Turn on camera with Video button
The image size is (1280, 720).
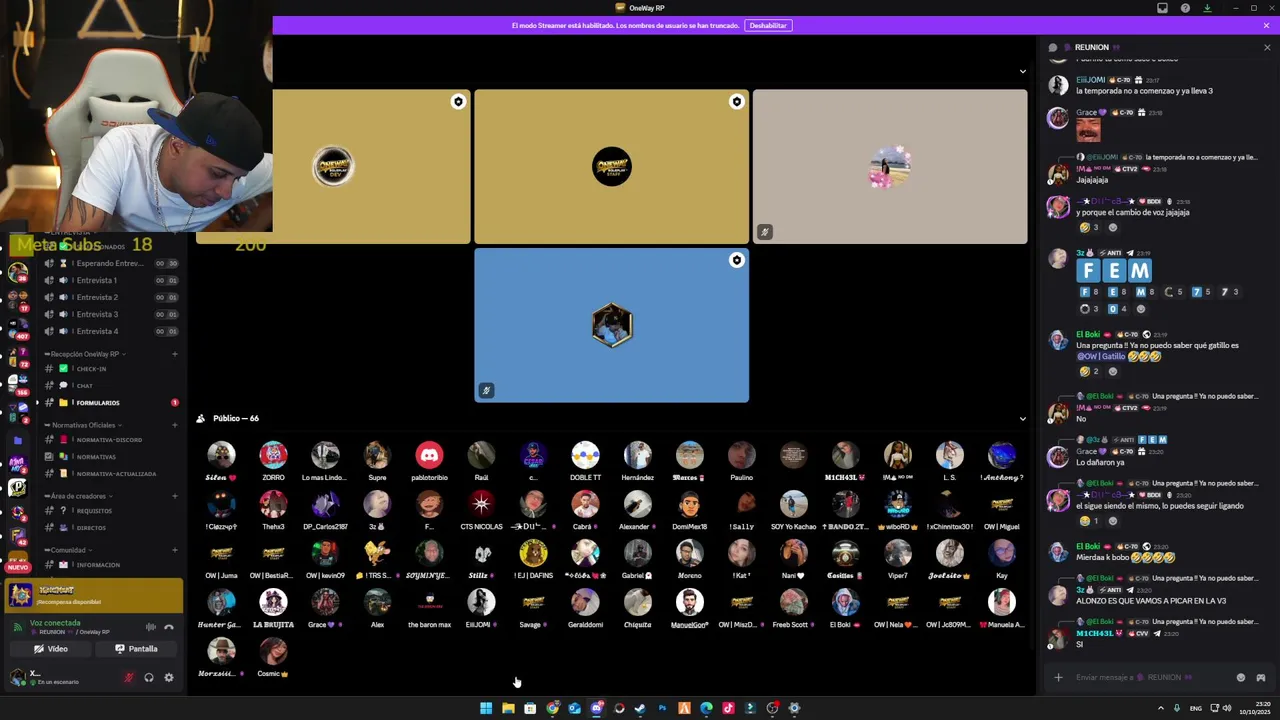(x=51, y=649)
